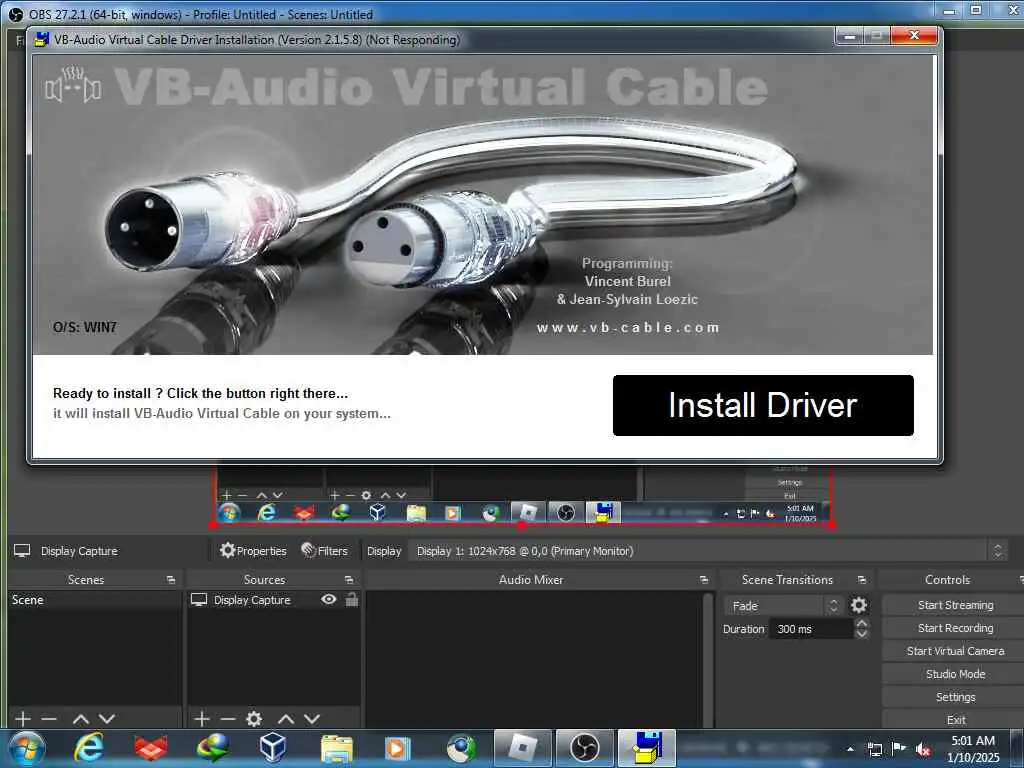The height and width of the screenshot is (768, 1024).
Task: Toggle the lock on Display Capture source
Action: [x=352, y=599]
